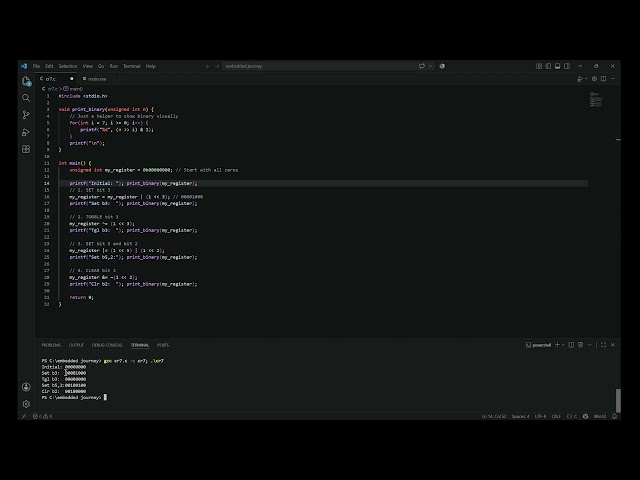640x480 pixels.
Task: Open the Customize Layout icon
Action: tap(539, 66)
